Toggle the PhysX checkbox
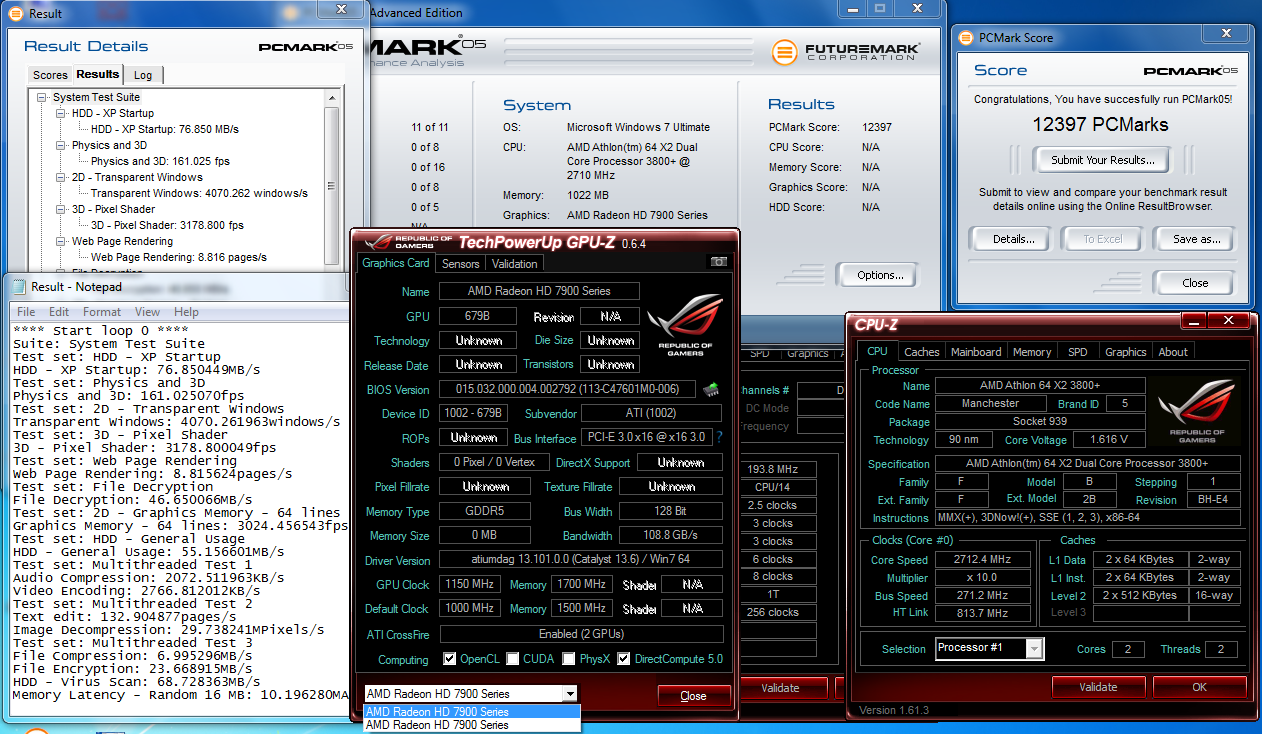 569,659
